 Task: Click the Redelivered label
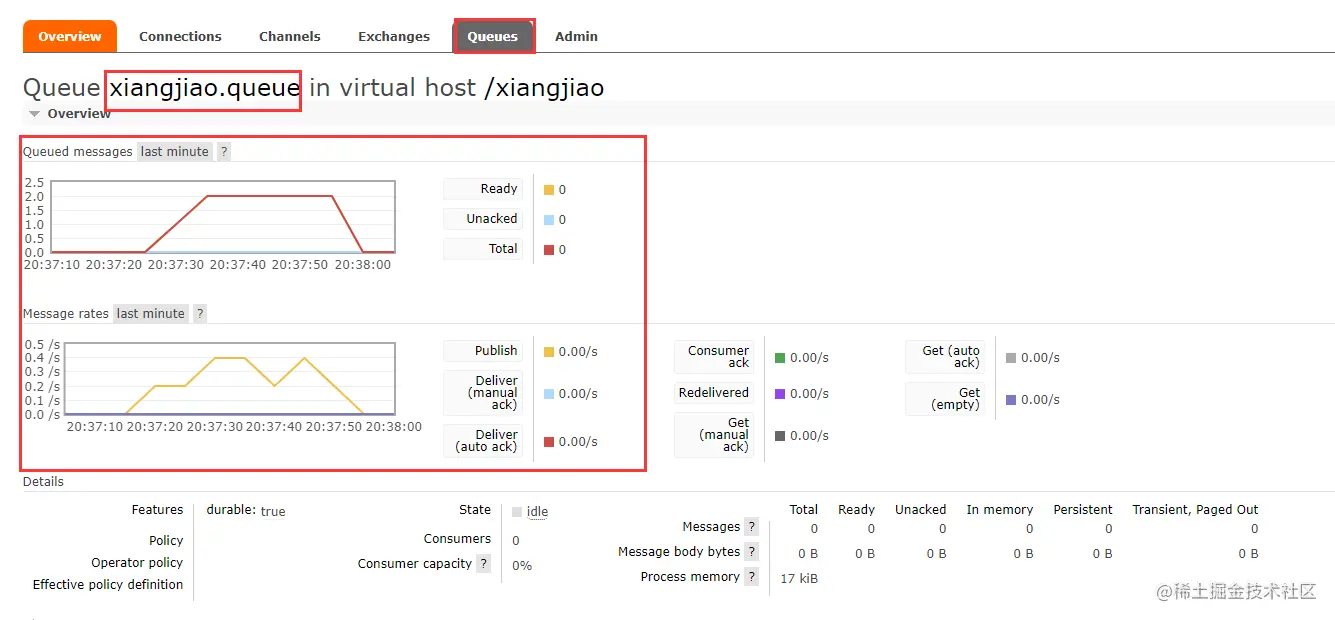[x=714, y=393]
